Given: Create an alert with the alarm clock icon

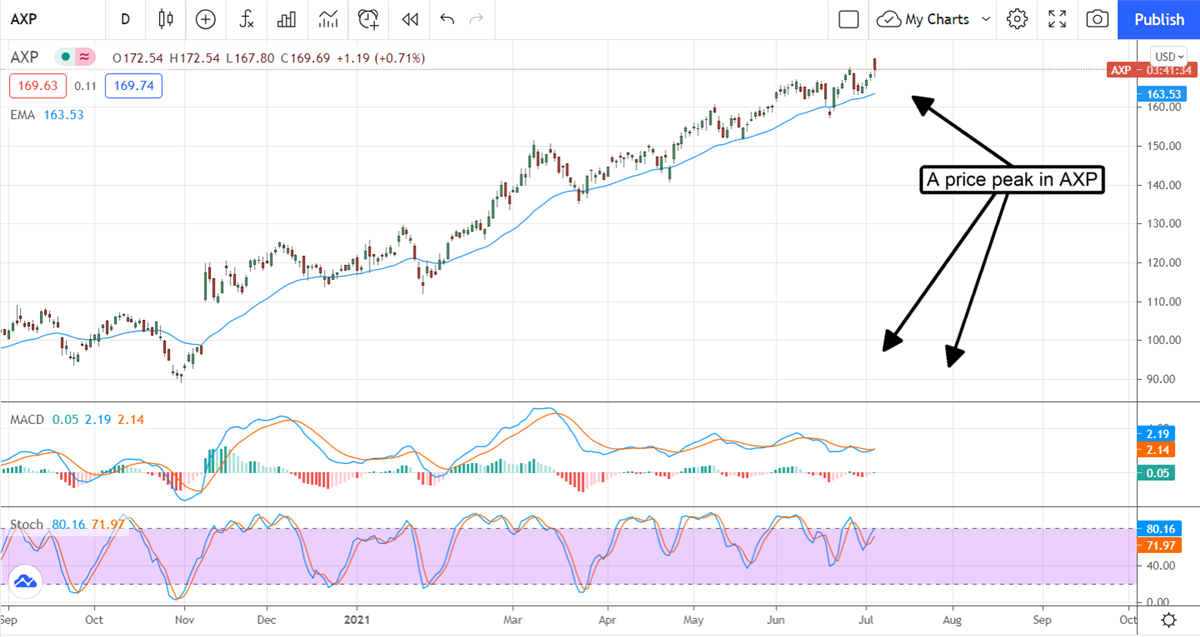Looking at the screenshot, I should point(369,19).
